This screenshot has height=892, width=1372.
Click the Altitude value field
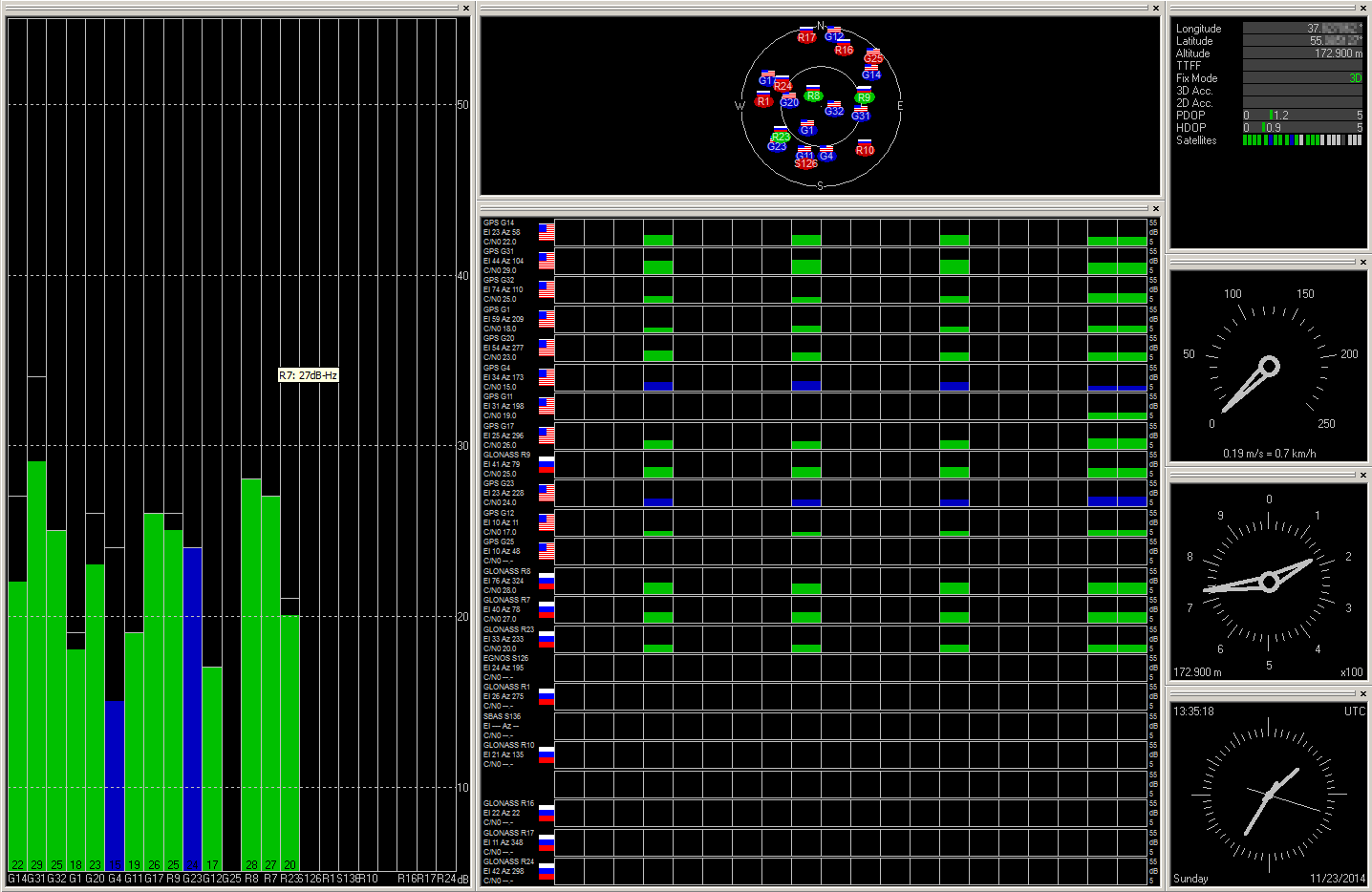click(1302, 53)
